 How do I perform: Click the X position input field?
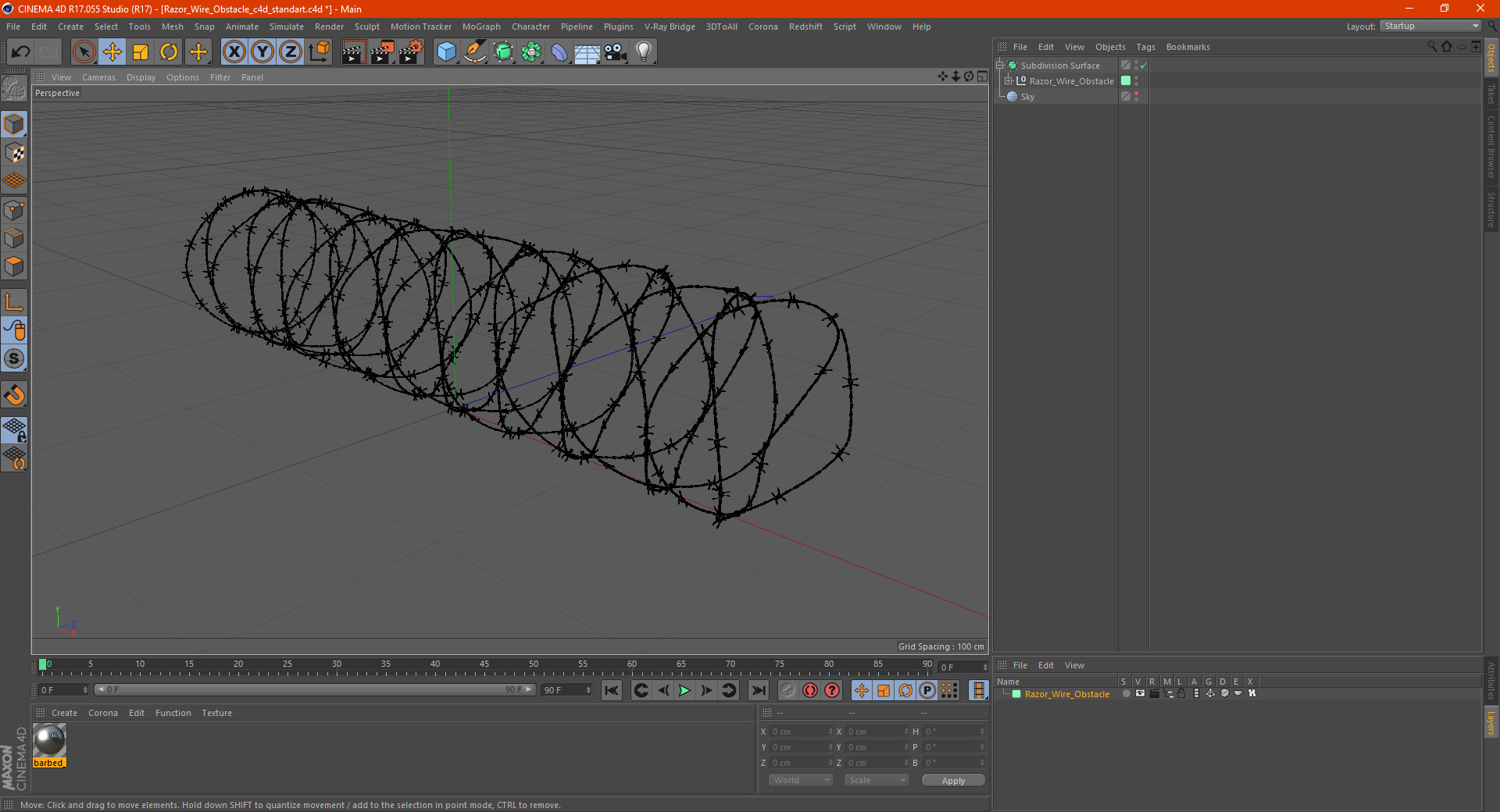pos(800,732)
